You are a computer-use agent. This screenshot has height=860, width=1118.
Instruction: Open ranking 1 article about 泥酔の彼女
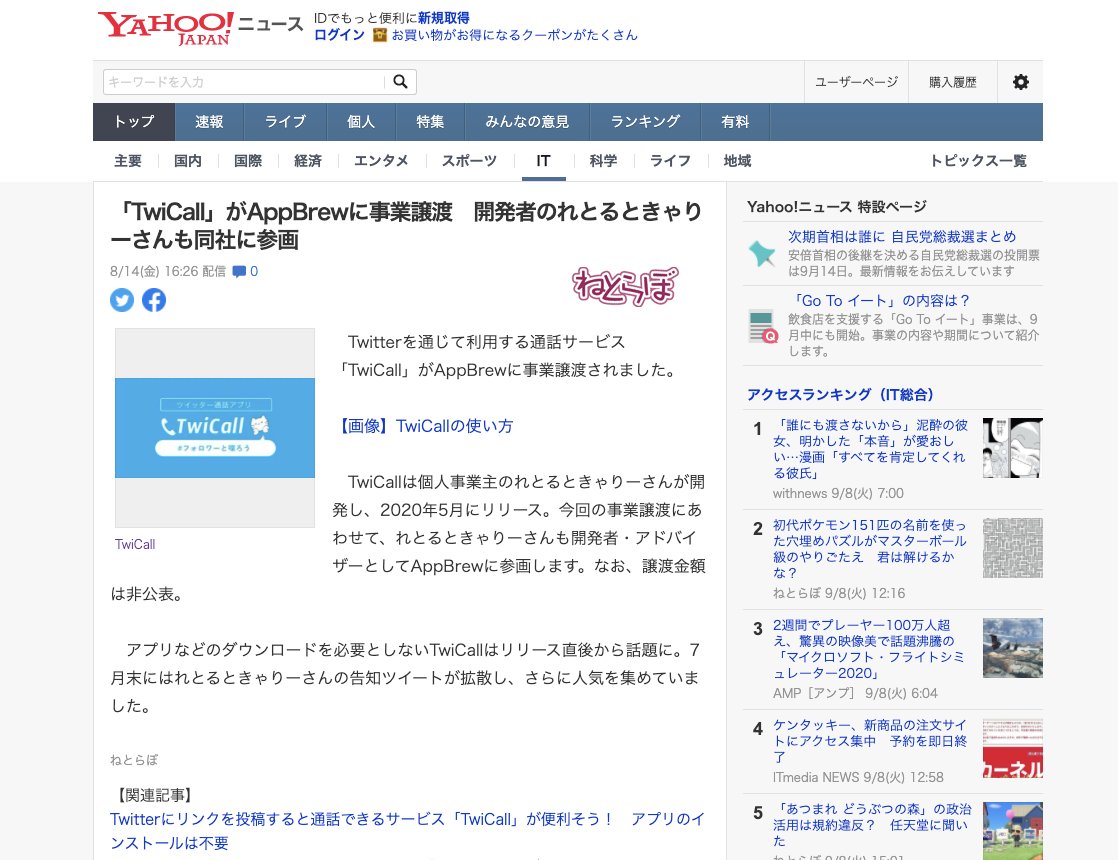[x=871, y=449]
